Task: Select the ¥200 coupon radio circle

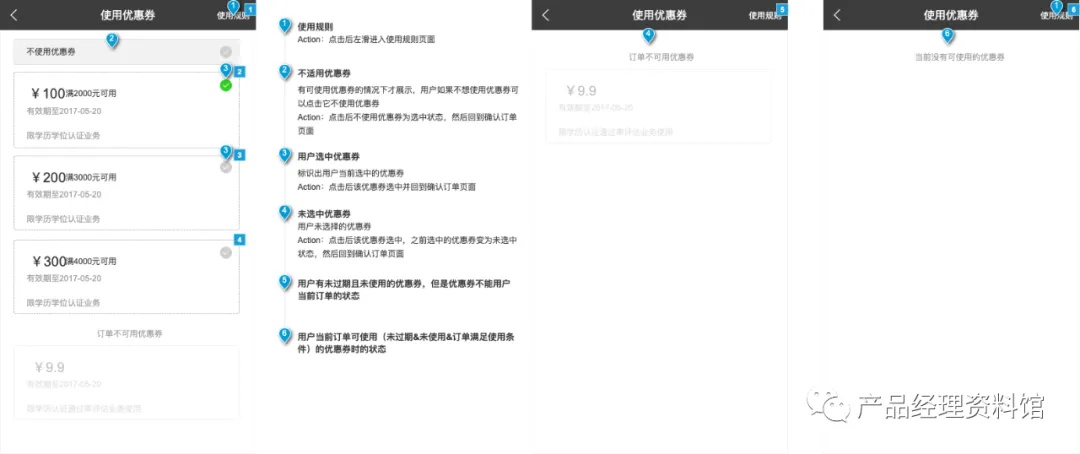Action: [226, 167]
